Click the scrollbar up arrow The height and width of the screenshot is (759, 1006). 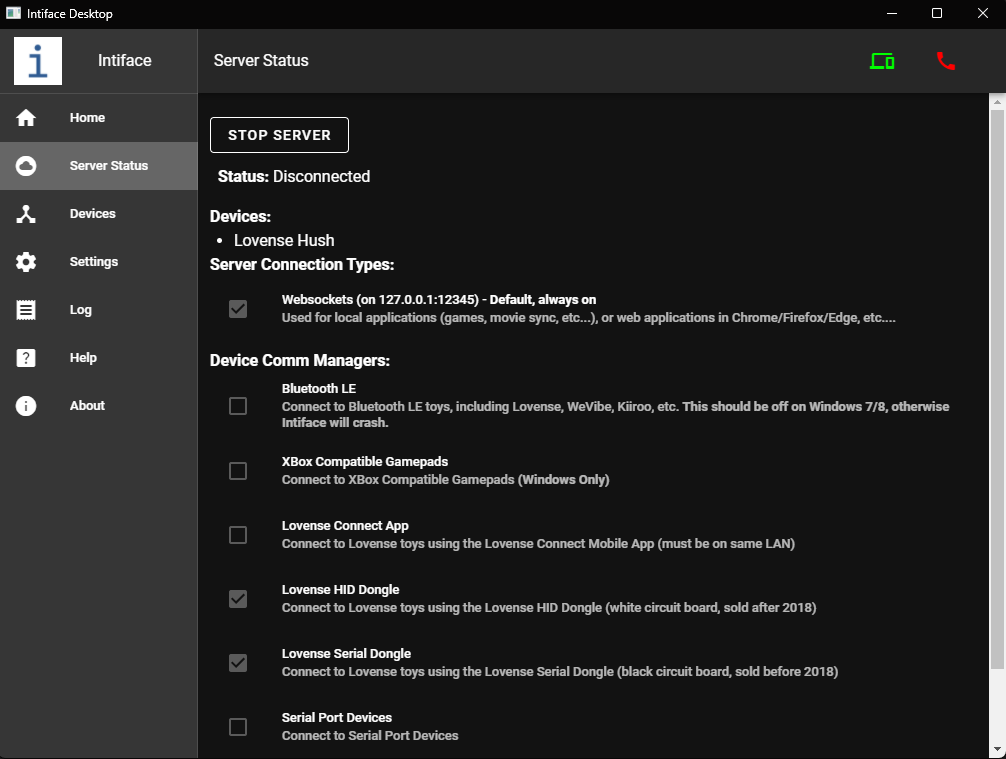point(997,101)
